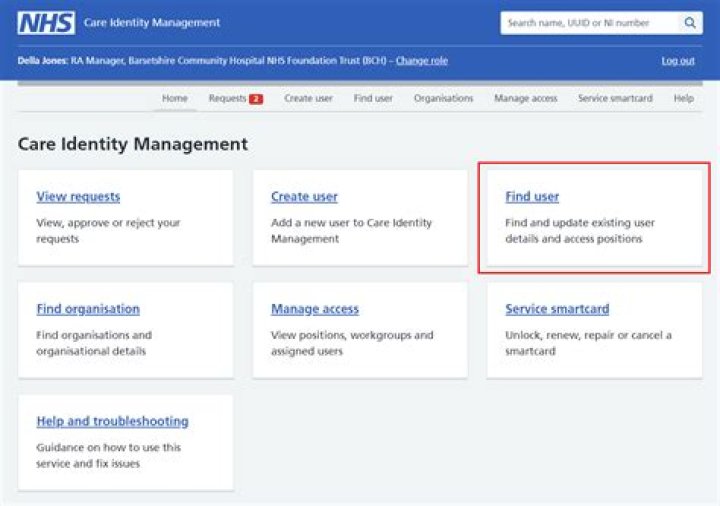Open the Create user nav tab
This screenshot has width=720, height=506.
coord(308,98)
